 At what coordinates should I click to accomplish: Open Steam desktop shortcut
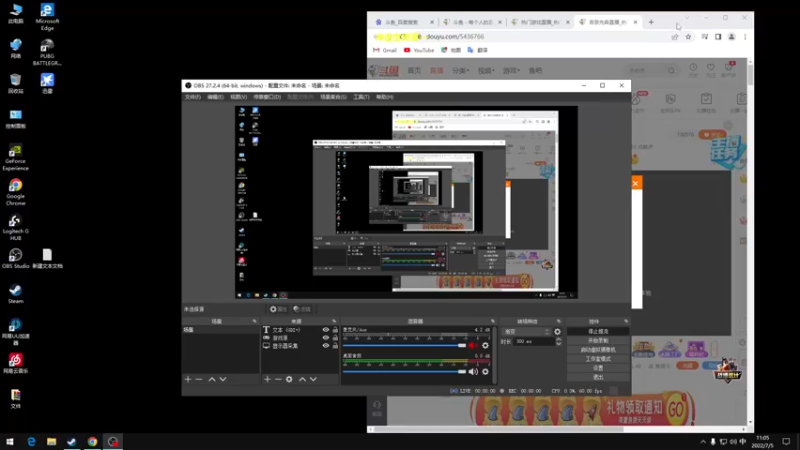click(15, 293)
